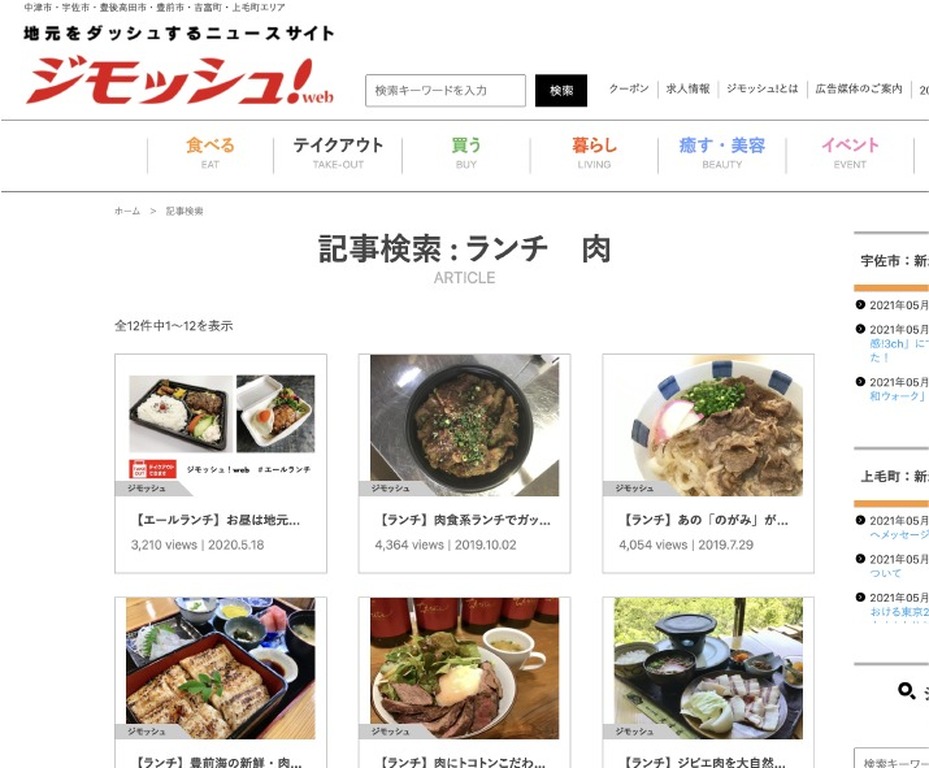
Task: Click the ジモッシュ!web site logo
Action: (x=180, y=81)
